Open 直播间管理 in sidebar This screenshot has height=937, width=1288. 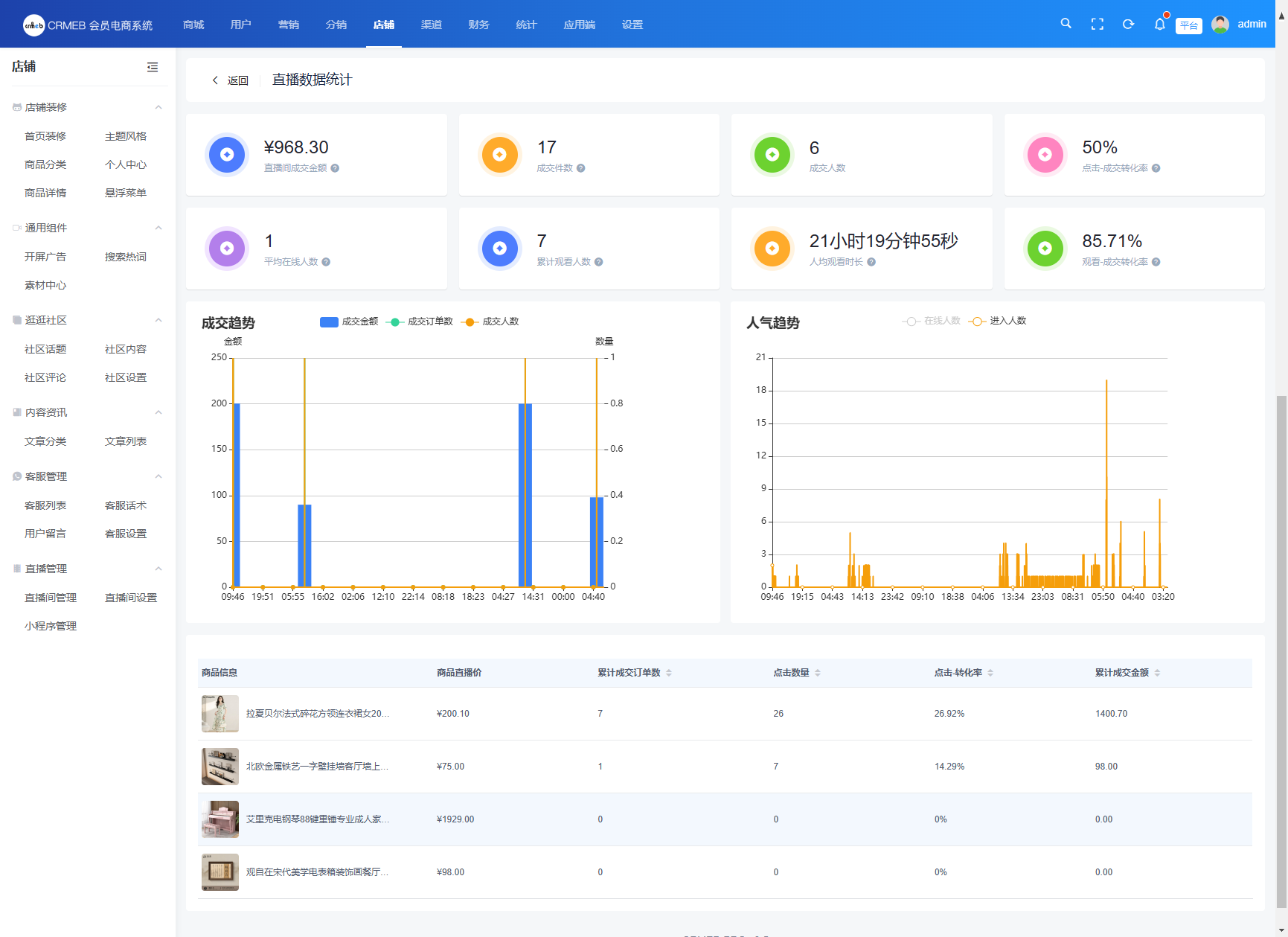tap(51, 598)
